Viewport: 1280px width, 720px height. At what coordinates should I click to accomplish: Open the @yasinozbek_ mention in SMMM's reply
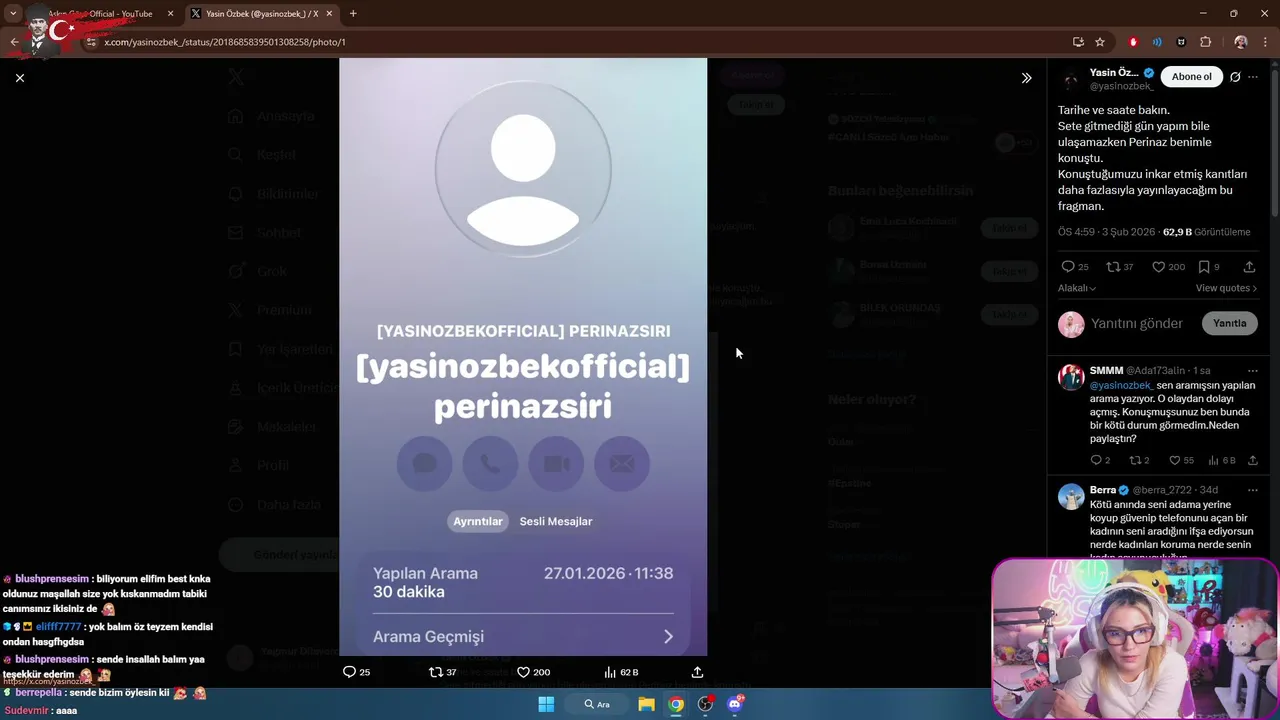(1122, 385)
